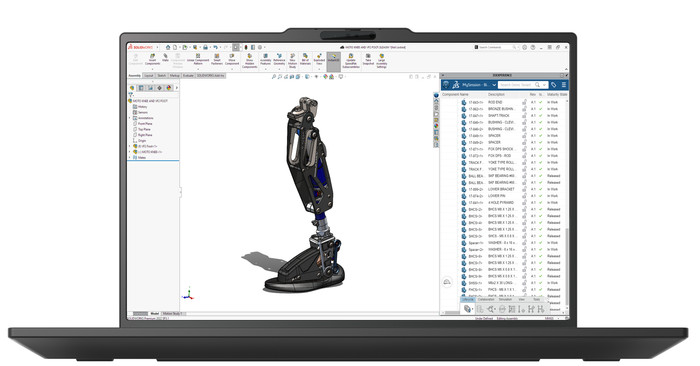Select Insert Components tool

pyautogui.click(x=152, y=59)
